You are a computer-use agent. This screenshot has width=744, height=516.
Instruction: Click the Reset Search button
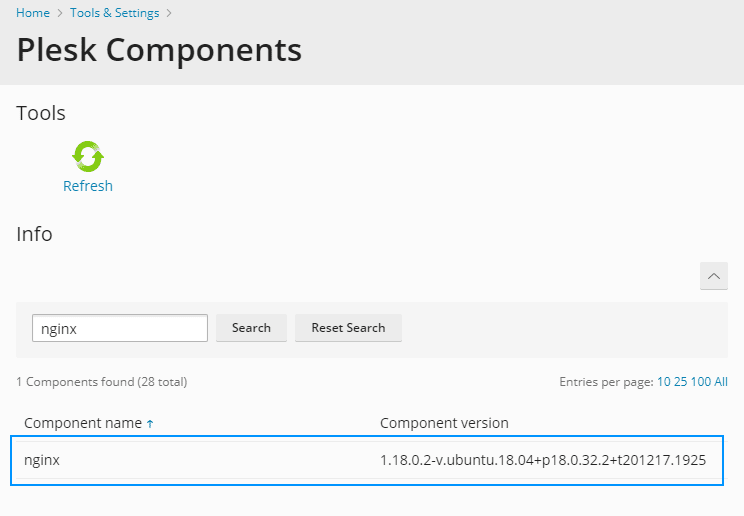pyautogui.click(x=348, y=328)
